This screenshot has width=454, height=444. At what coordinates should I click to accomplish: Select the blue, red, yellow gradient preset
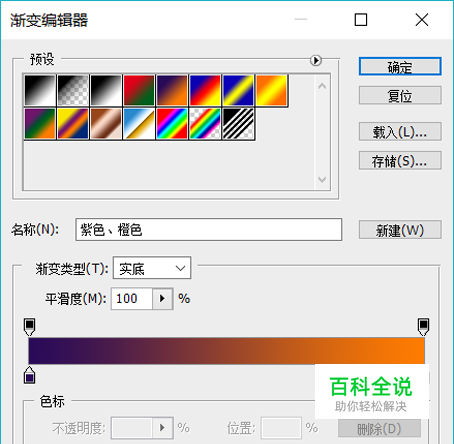pyautogui.click(x=205, y=90)
